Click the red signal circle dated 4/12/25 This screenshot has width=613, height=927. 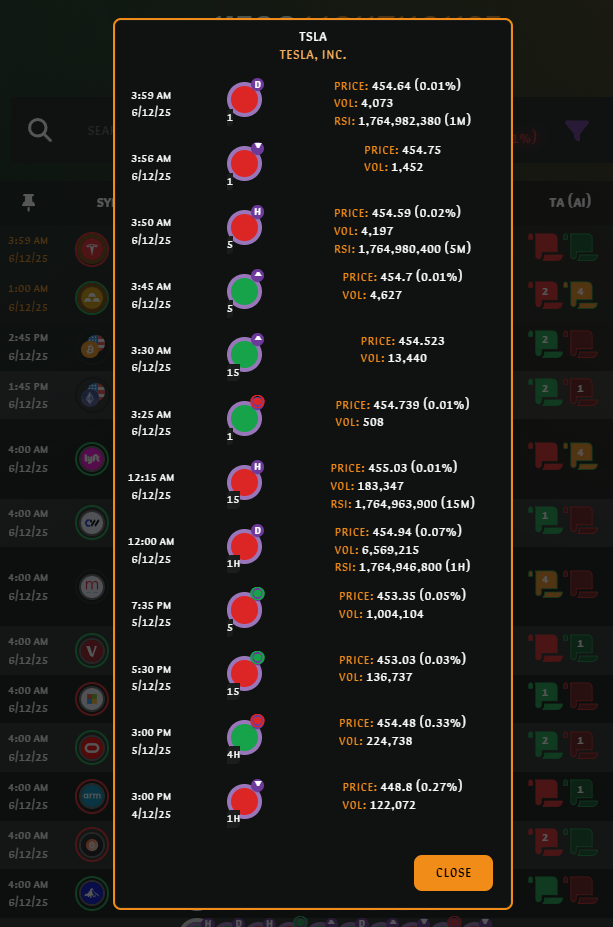point(244,801)
